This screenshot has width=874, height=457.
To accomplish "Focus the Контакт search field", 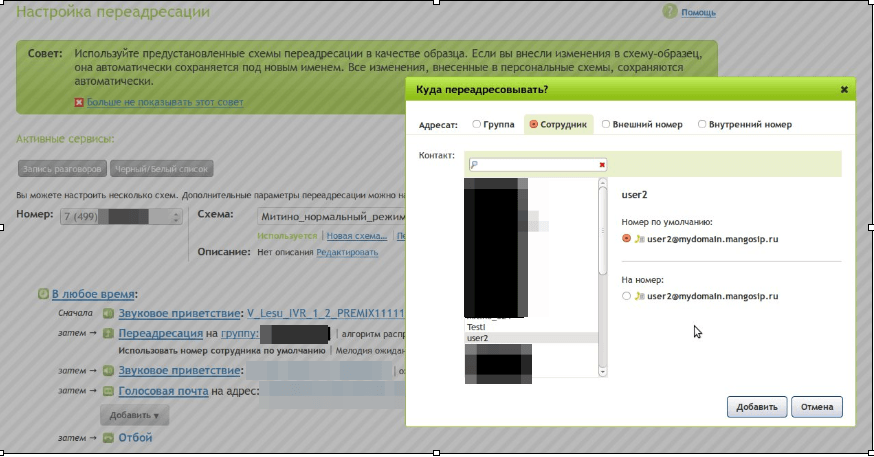I will coord(537,164).
